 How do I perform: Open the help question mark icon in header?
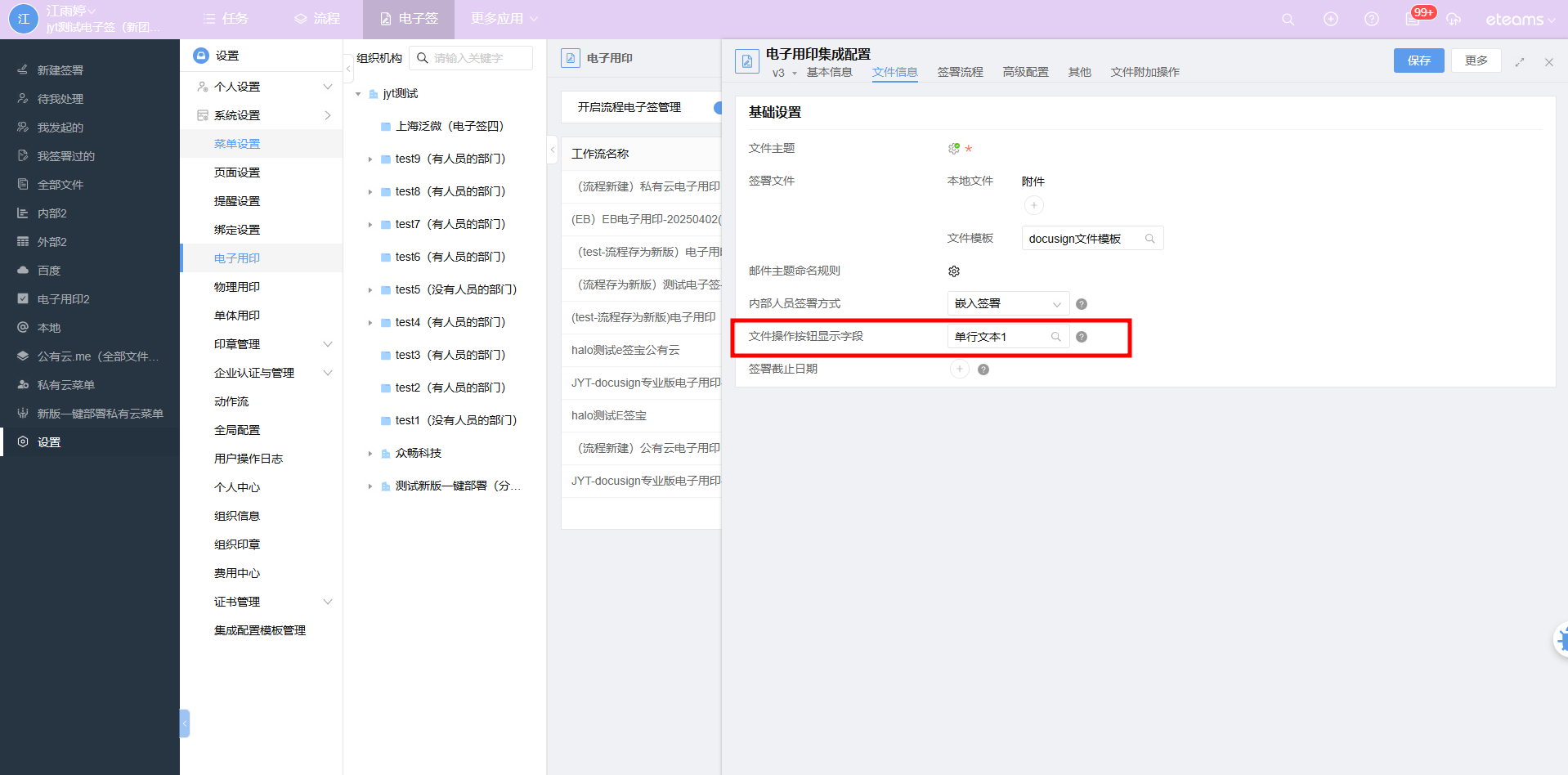pos(1372,19)
